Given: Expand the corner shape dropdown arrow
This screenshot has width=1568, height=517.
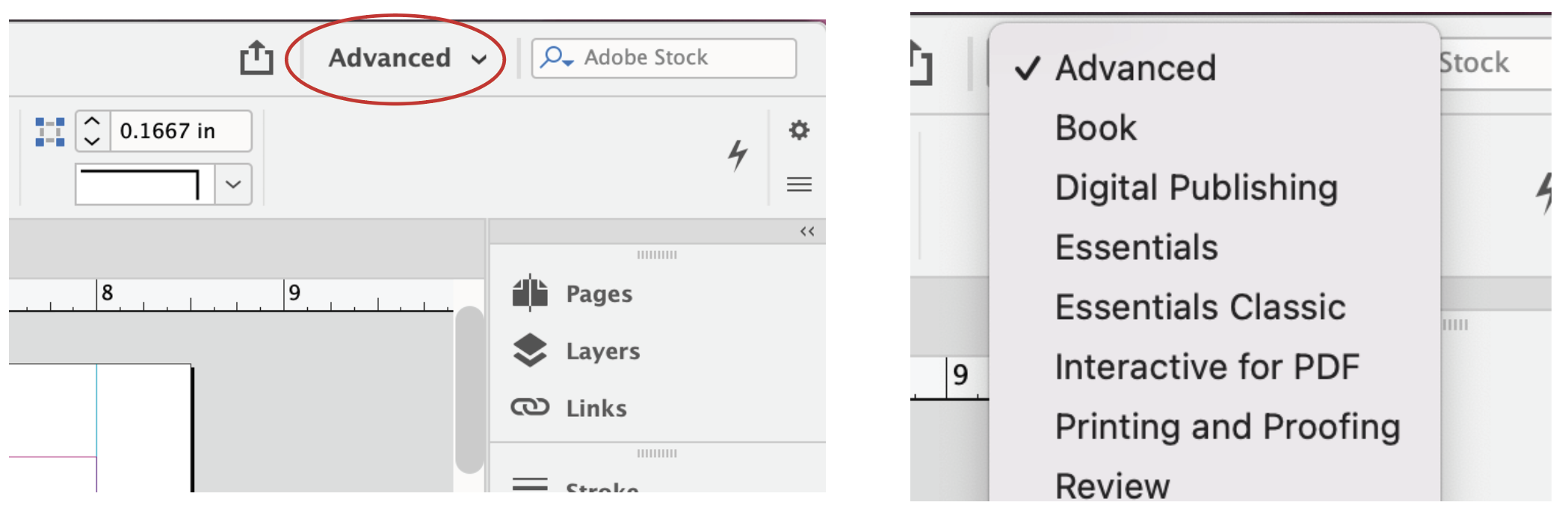Looking at the screenshot, I should 233,184.
